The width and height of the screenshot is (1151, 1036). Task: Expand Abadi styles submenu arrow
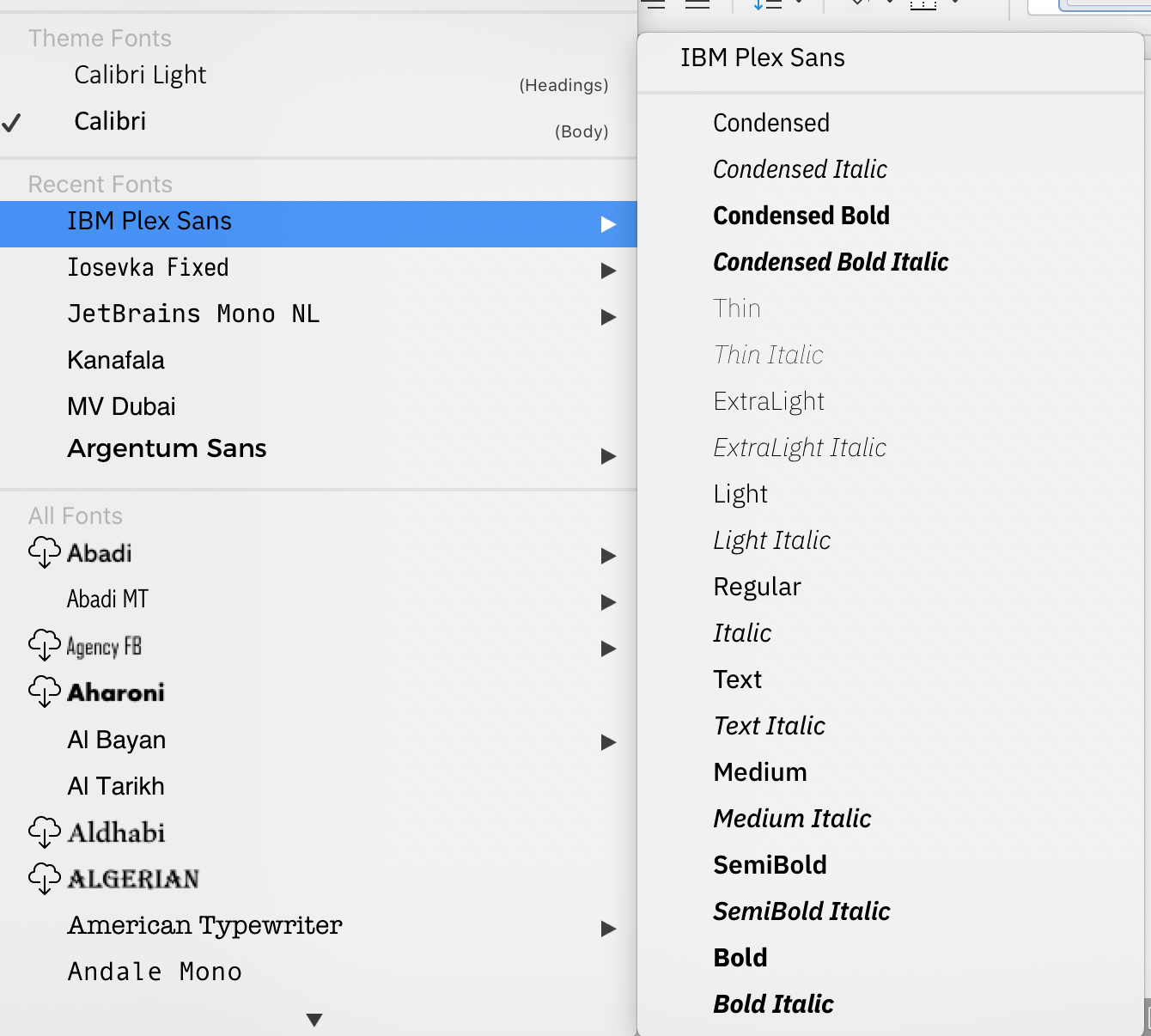click(x=608, y=556)
